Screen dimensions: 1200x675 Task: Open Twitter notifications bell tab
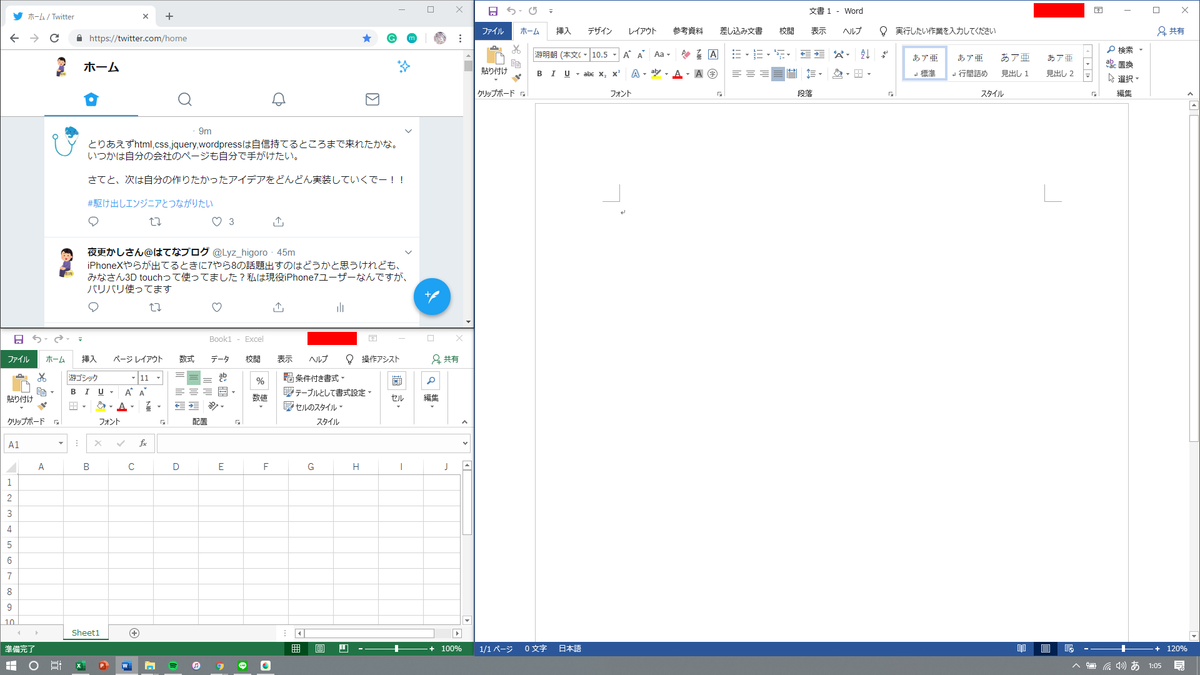point(279,99)
